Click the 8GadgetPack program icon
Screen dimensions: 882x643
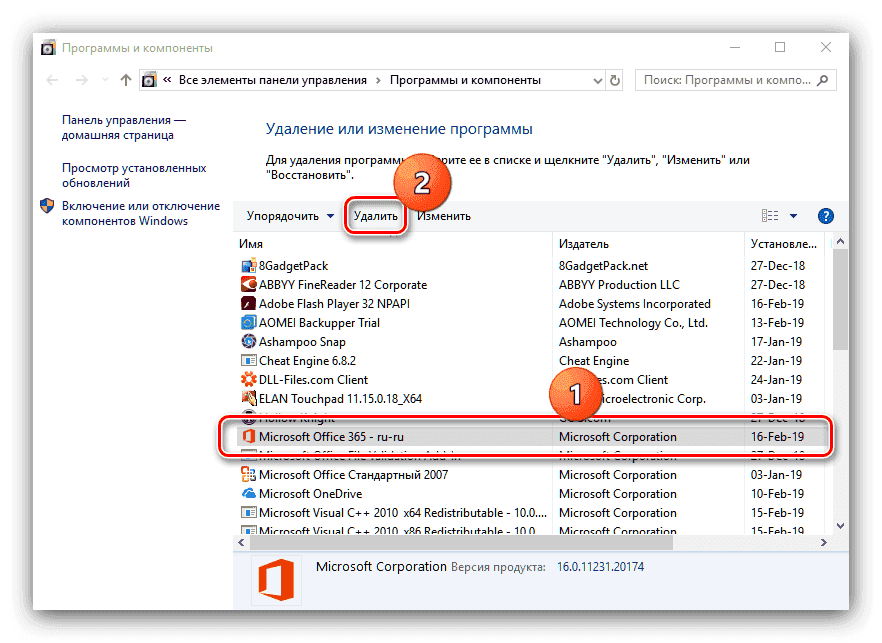pyautogui.click(x=249, y=266)
